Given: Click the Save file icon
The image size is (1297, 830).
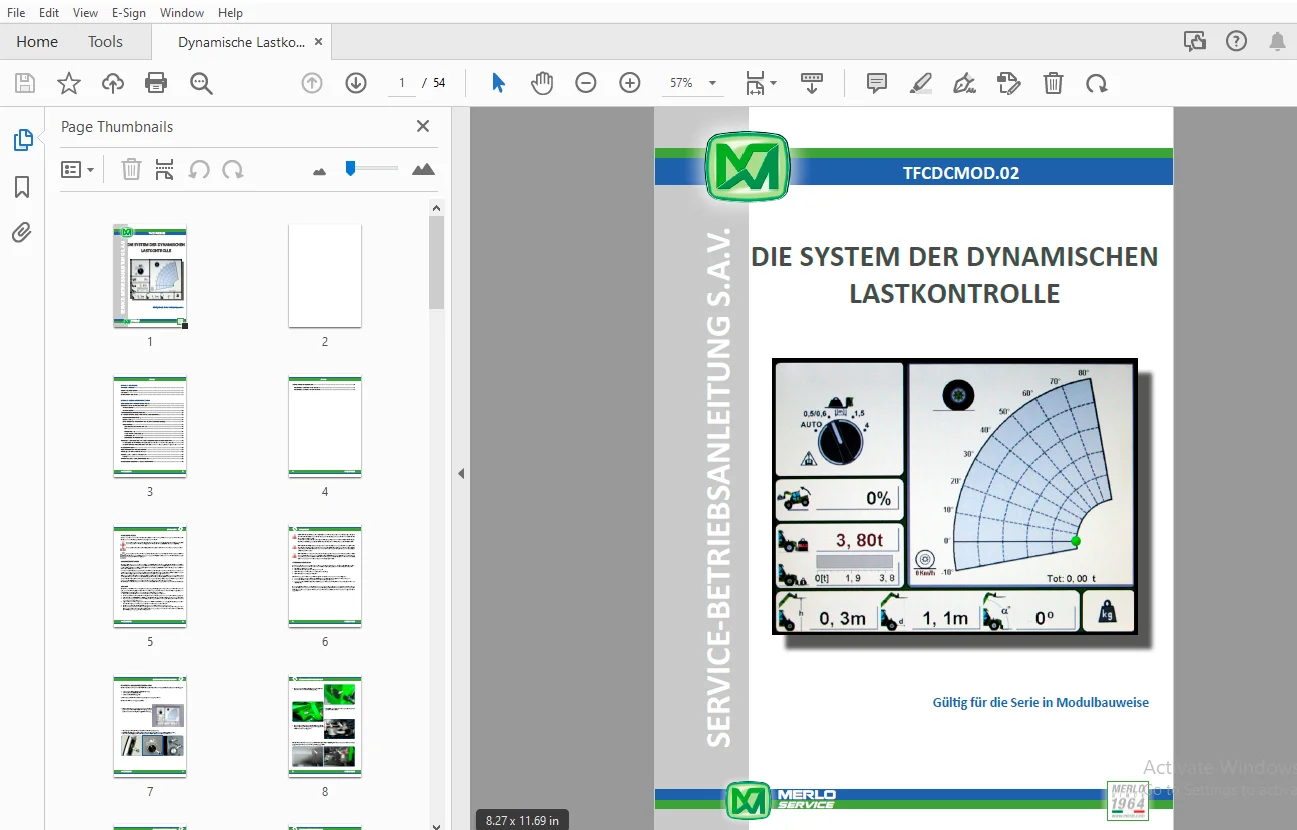Looking at the screenshot, I should coord(25,83).
